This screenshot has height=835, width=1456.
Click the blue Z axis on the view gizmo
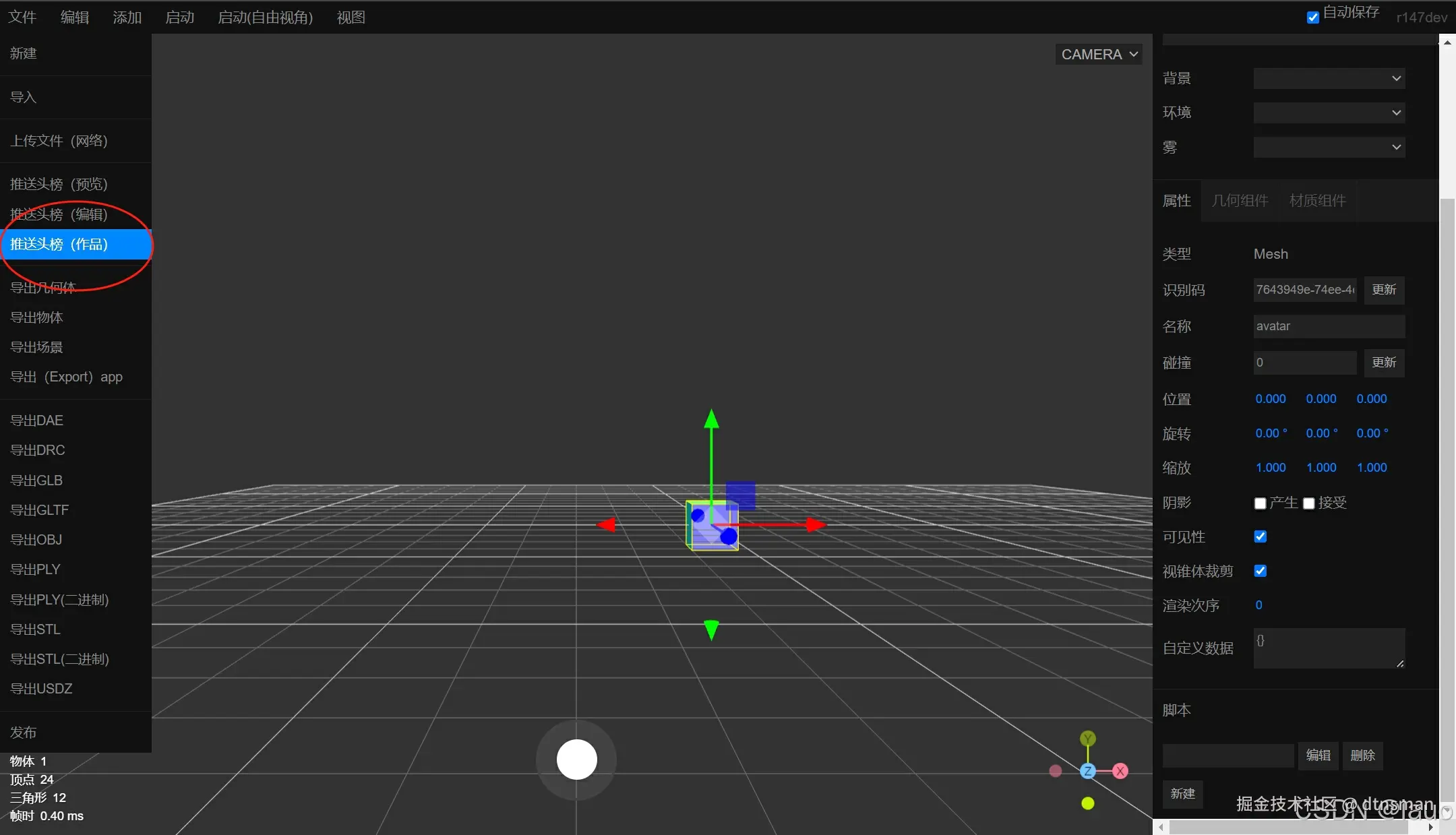1087,771
